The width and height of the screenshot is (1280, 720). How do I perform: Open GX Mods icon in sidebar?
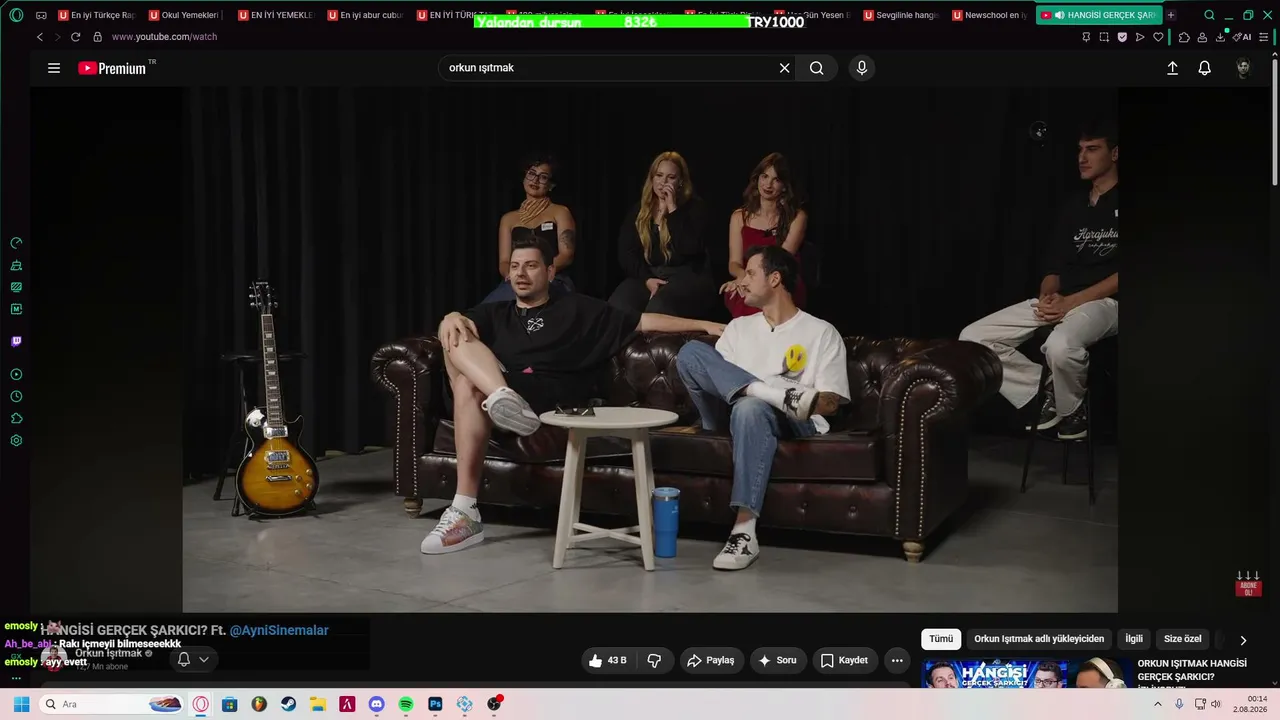click(16, 309)
